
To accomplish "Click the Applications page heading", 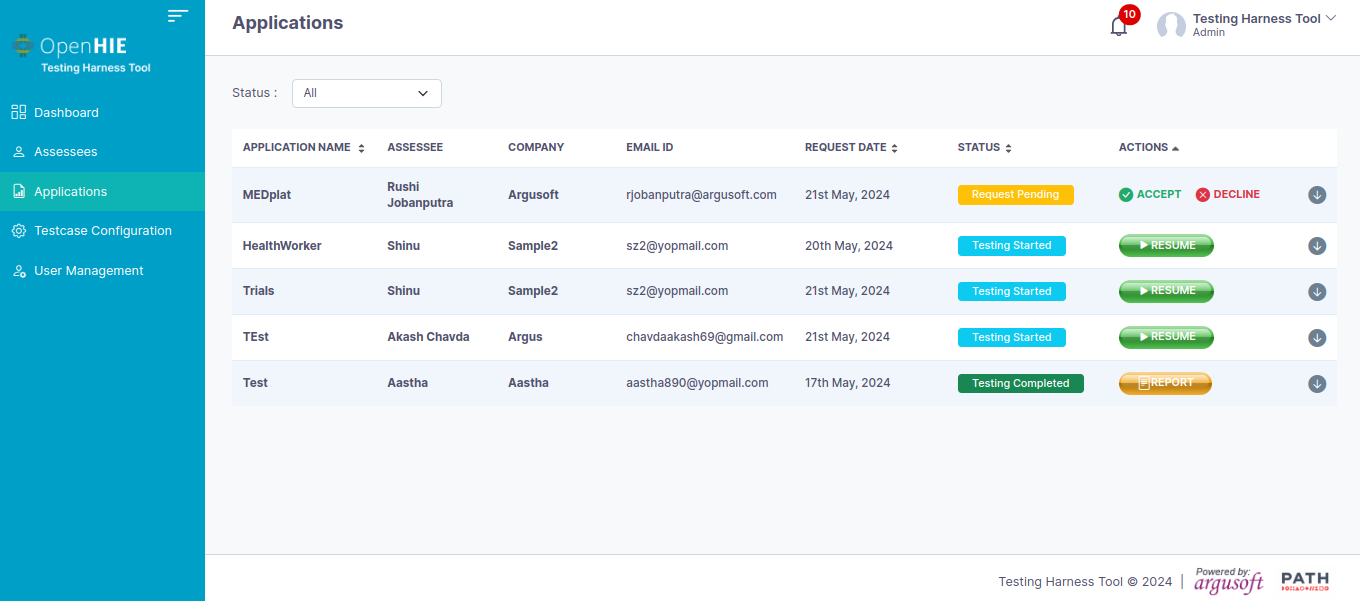I will pyautogui.click(x=288, y=23).
